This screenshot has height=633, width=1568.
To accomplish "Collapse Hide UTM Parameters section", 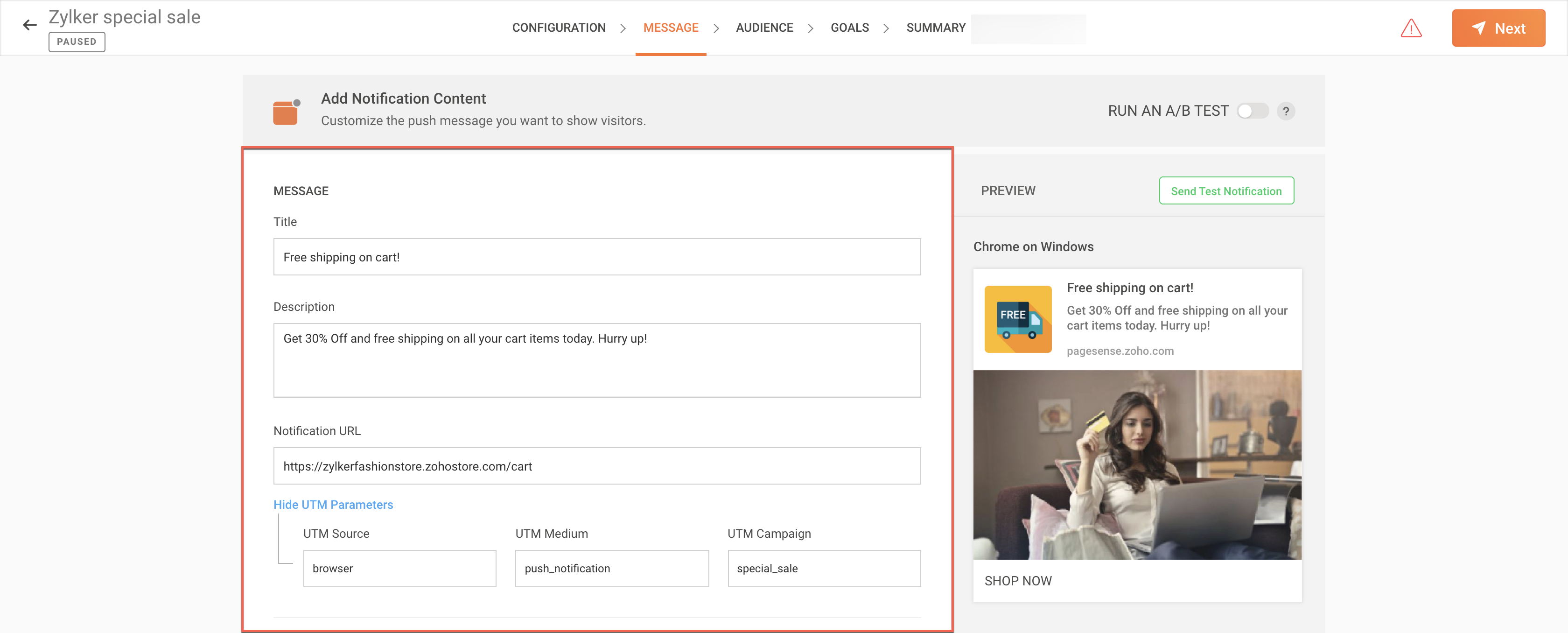I will click(333, 505).
